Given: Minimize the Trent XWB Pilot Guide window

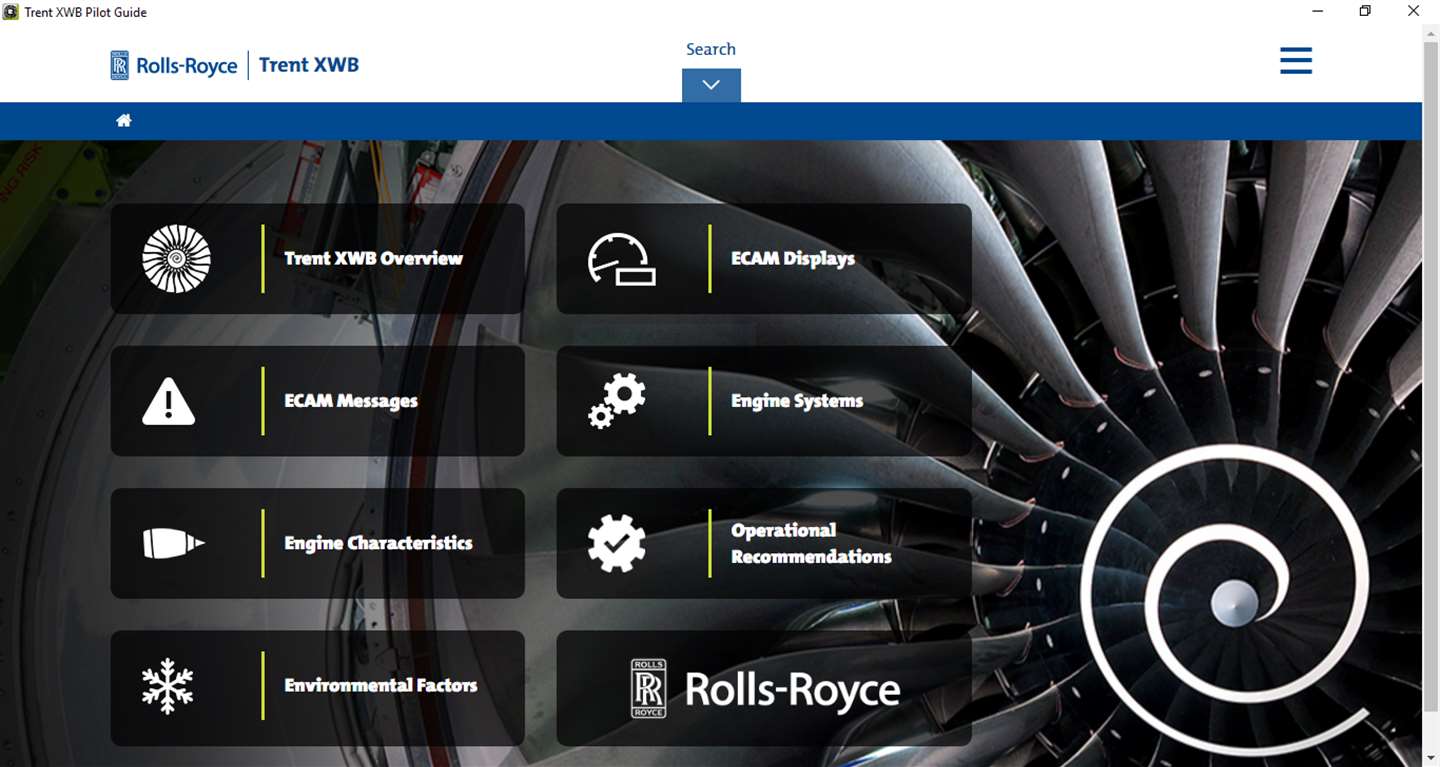Looking at the screenshot, I should pyautogui.click(x=1318, y=12).
